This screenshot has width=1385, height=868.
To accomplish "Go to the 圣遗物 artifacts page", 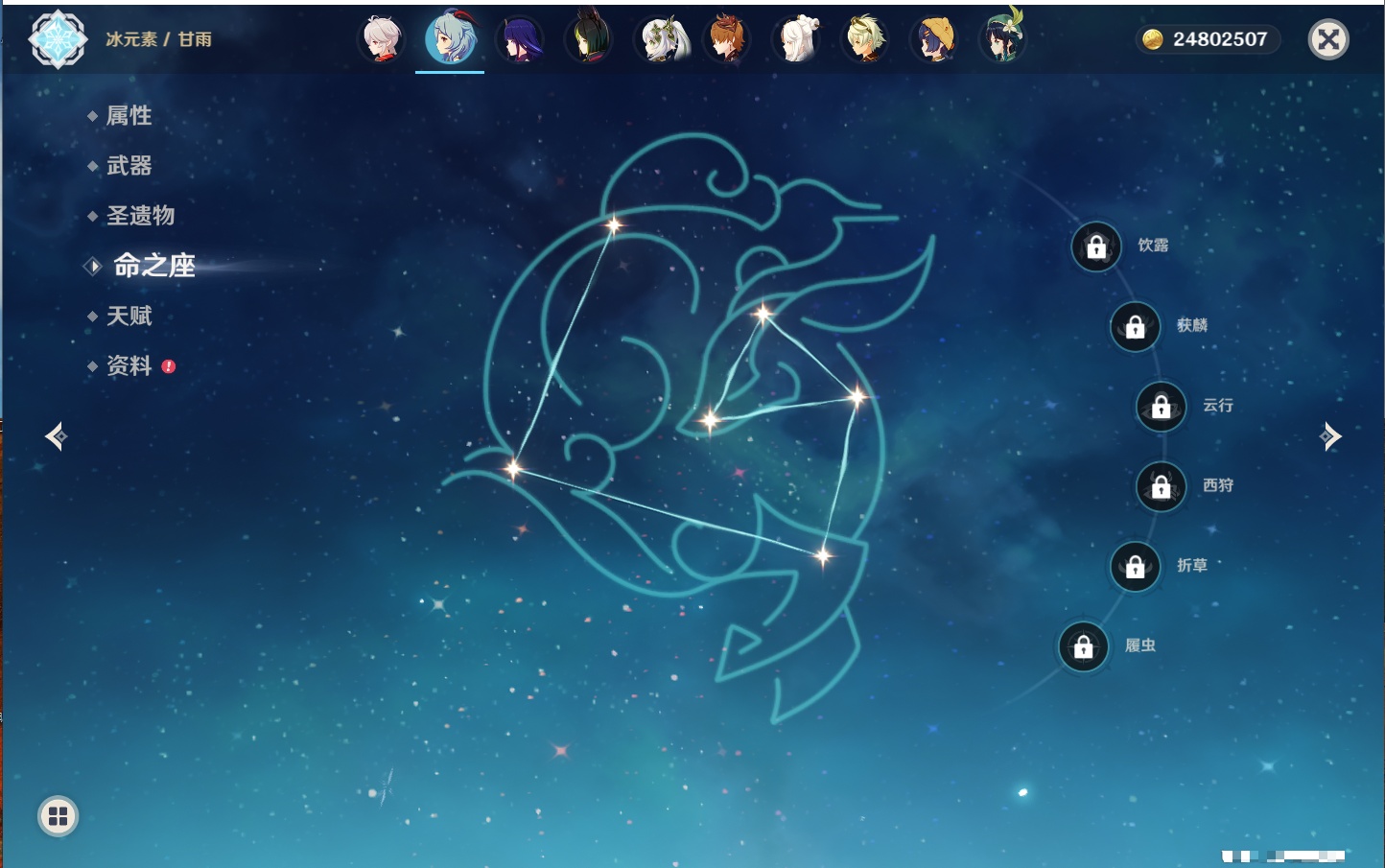I will coord(140,216).
